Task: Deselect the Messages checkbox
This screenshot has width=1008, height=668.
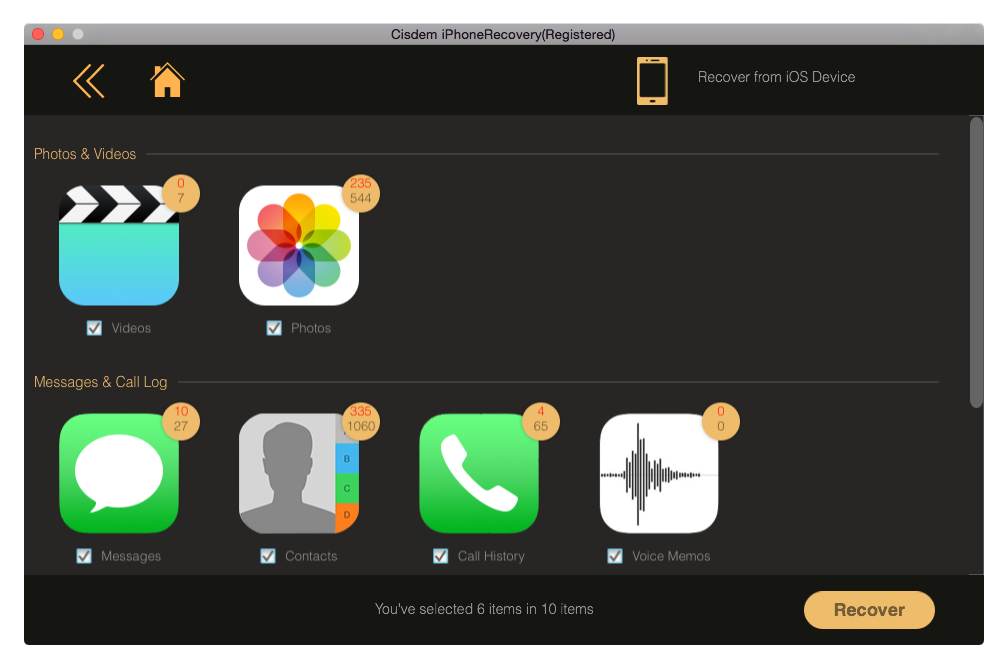Action: tap(84, 555)
